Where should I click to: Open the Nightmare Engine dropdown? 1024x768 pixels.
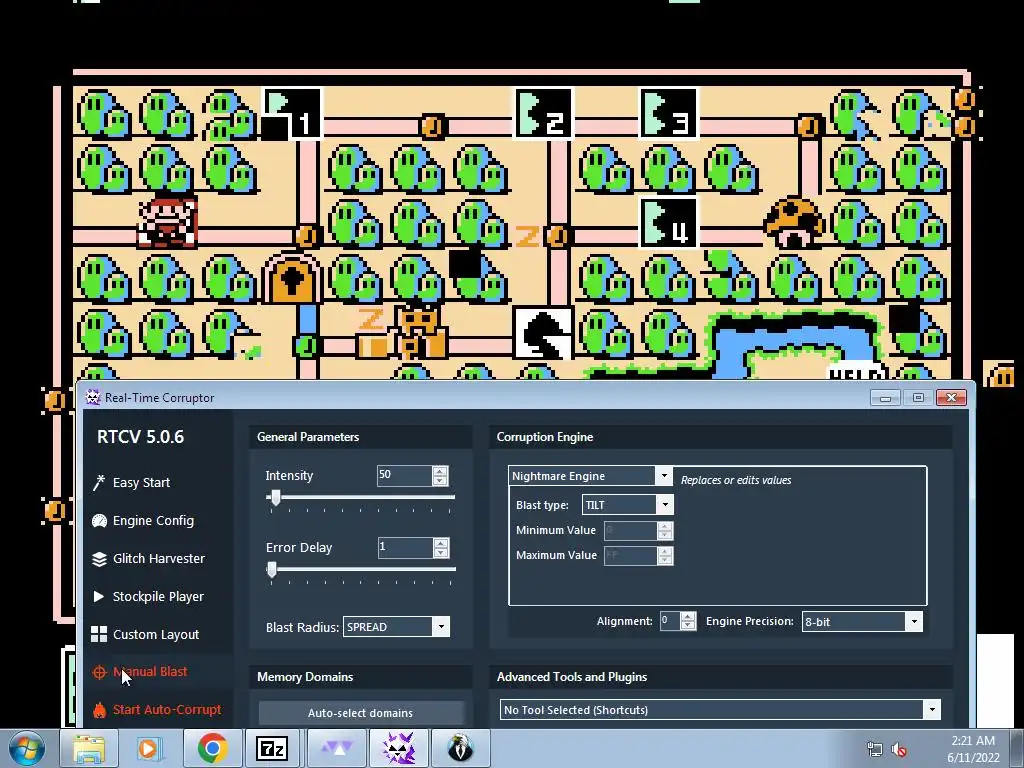pyautogui.click(x=590, y=475)
